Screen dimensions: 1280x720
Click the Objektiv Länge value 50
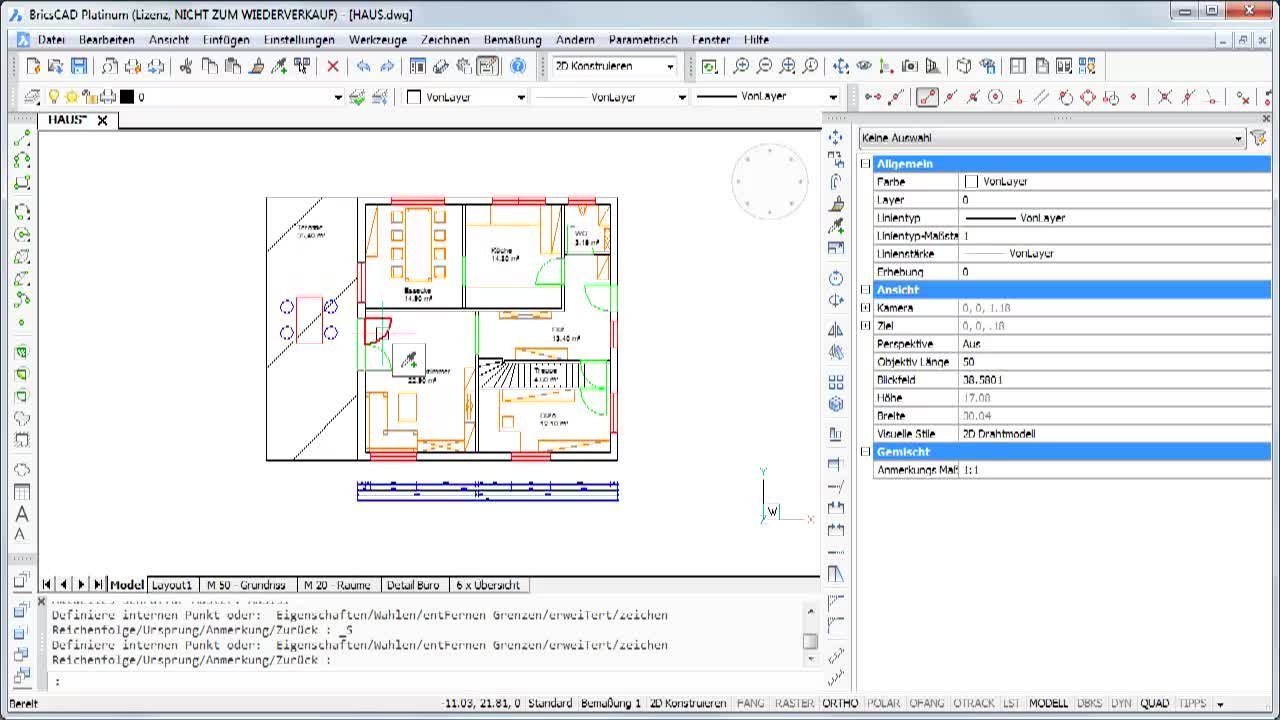click(x=1115, y=362)
